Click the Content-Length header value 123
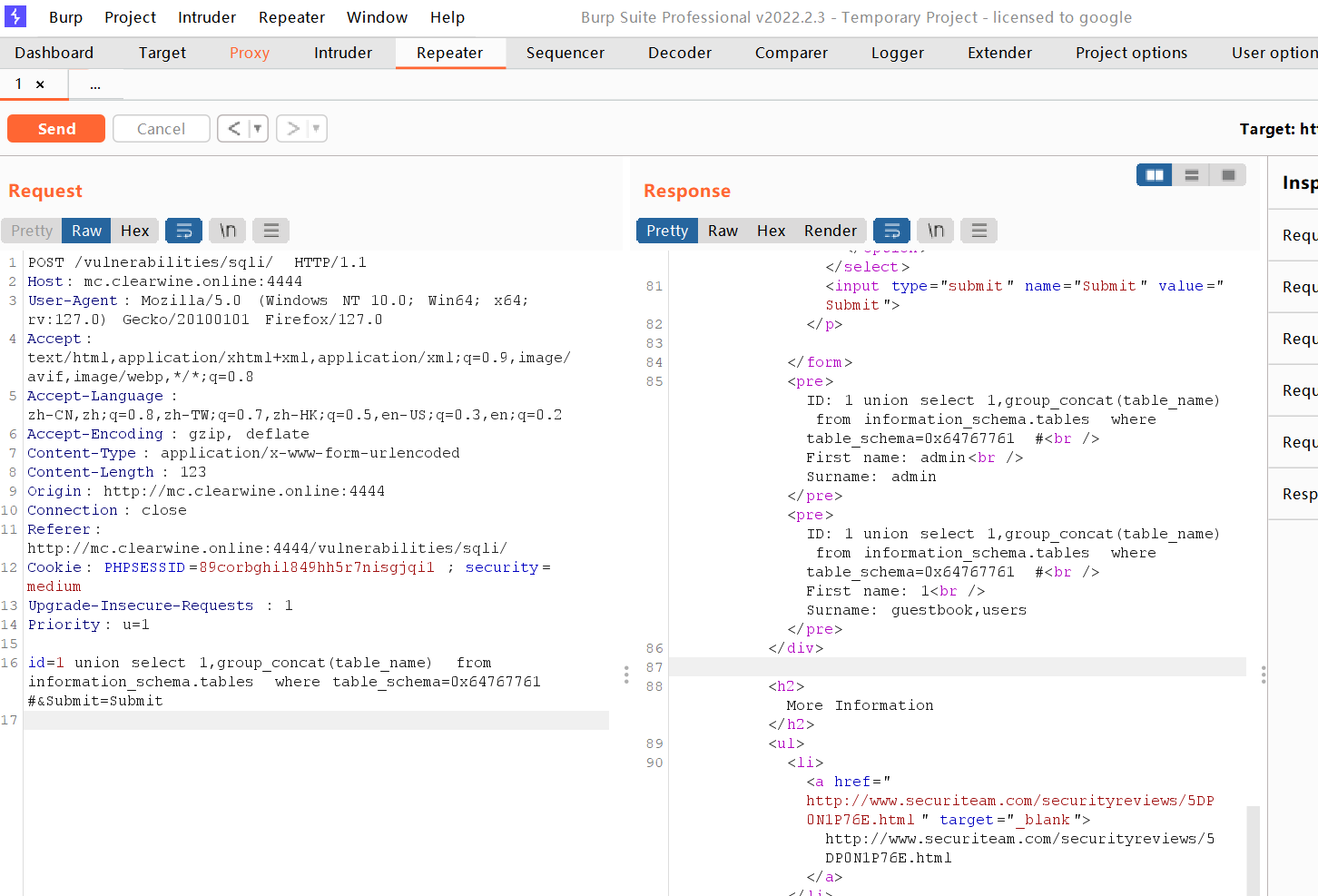Screen dimensions: 1318x896 click(193, 472)
